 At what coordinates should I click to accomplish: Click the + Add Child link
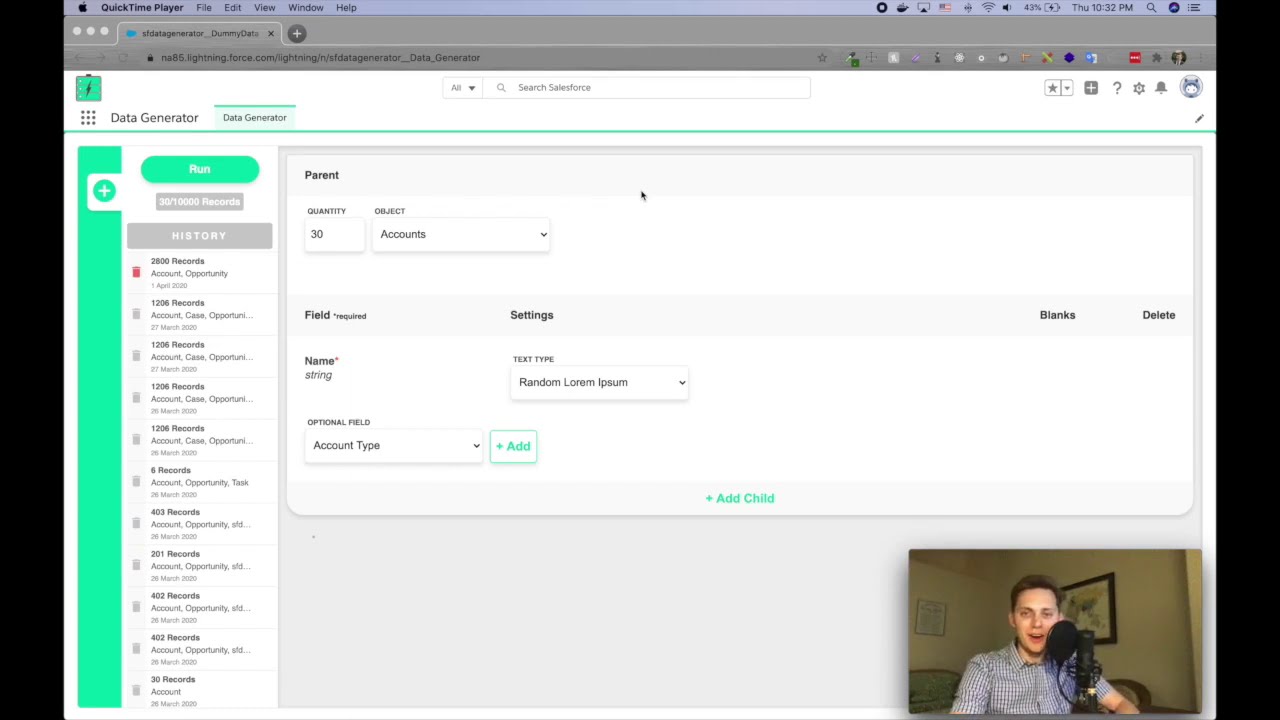click(x=740, y=498)
